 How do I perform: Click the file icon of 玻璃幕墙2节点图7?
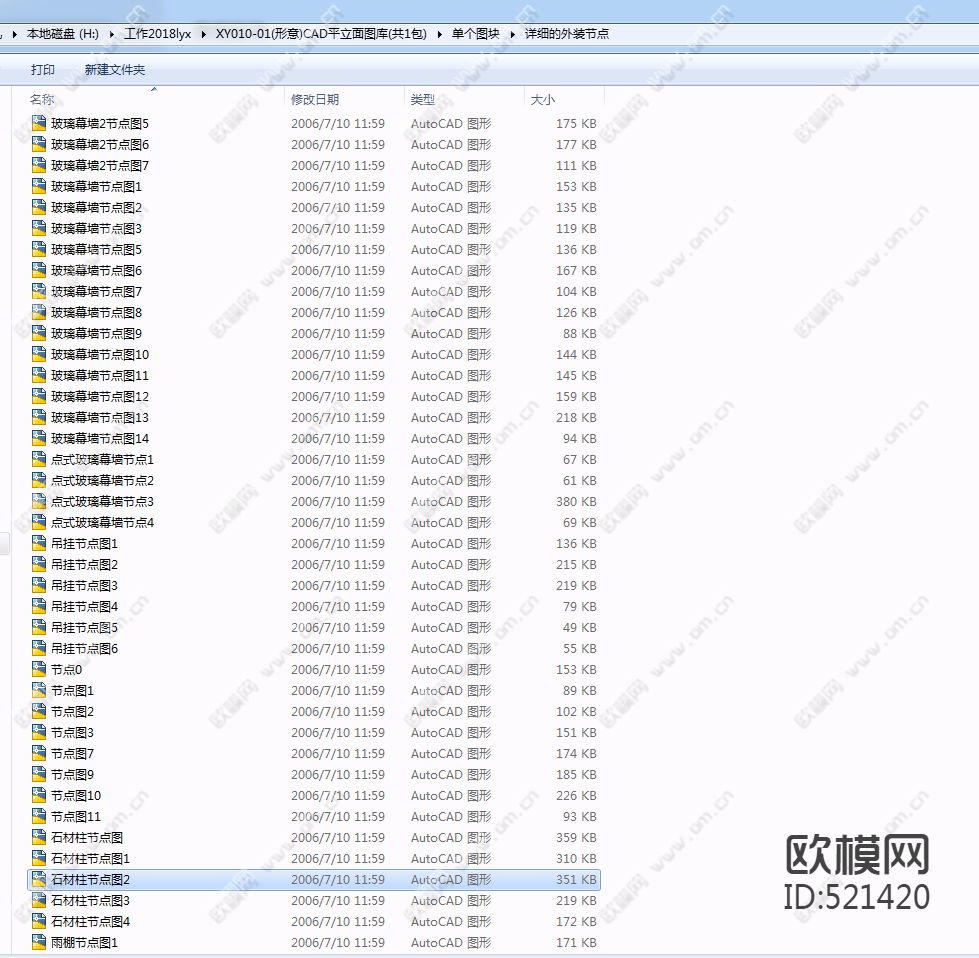point(39,165)
